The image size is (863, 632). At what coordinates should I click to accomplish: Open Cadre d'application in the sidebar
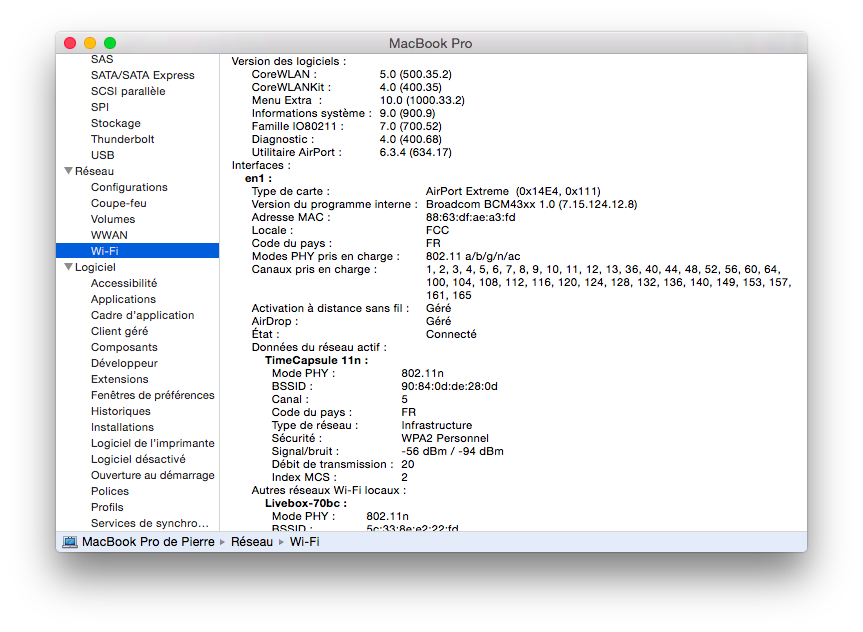pyautogui.click(x=143, y=315)
